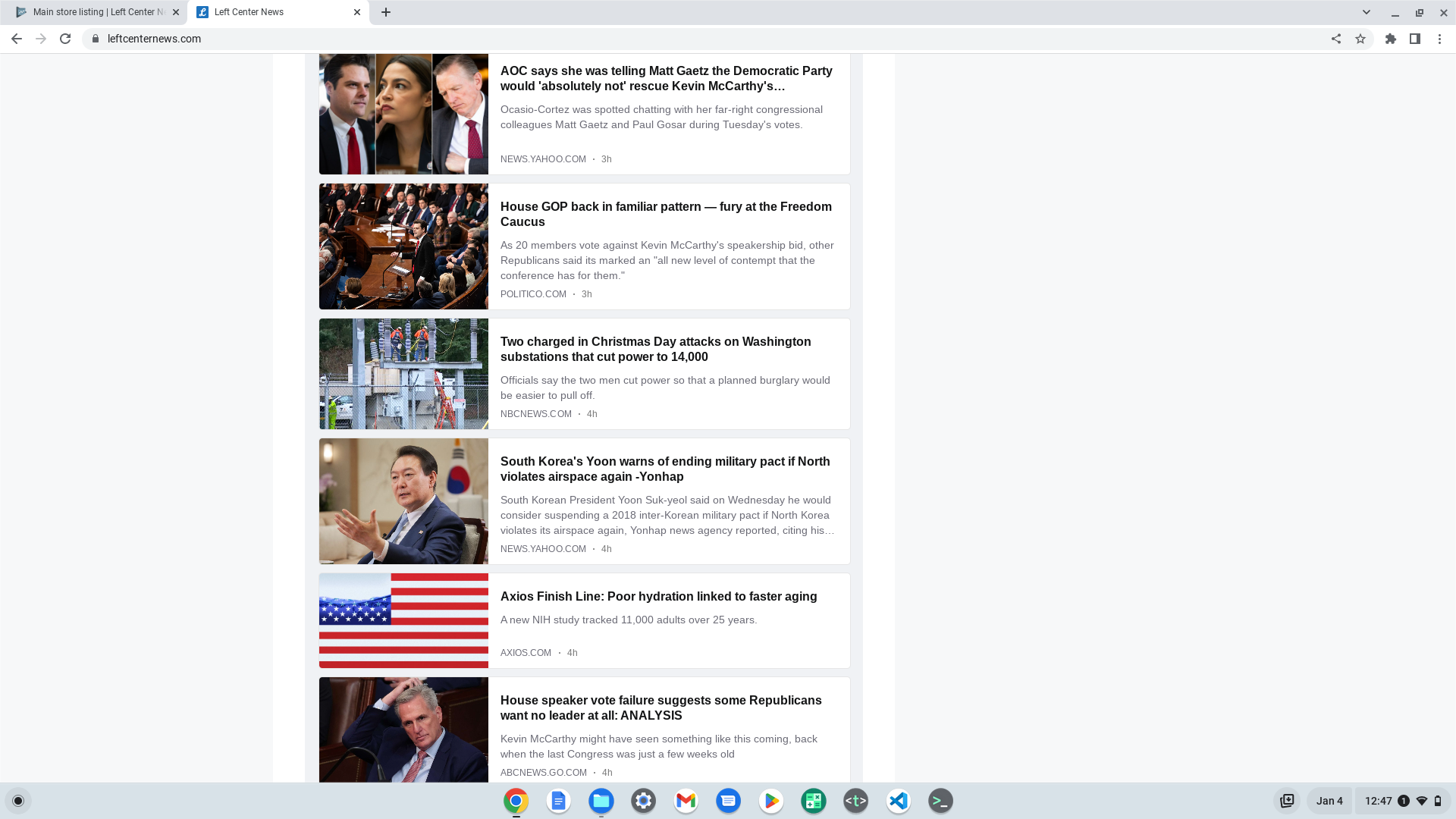Viewport: 1456px width, 819px height.
Task: Open Messages app from the shelf
Action: point(729,801)
